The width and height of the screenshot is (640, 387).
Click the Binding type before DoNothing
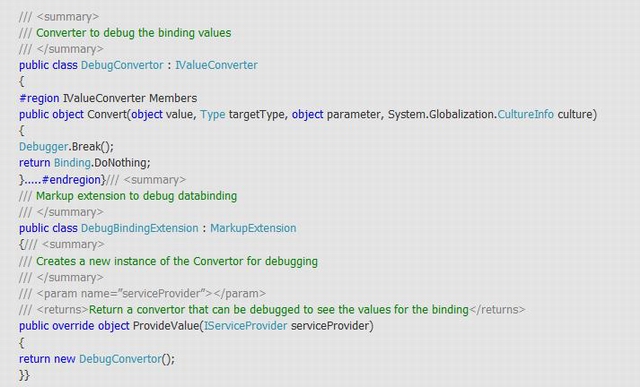(x=72, y=163)
